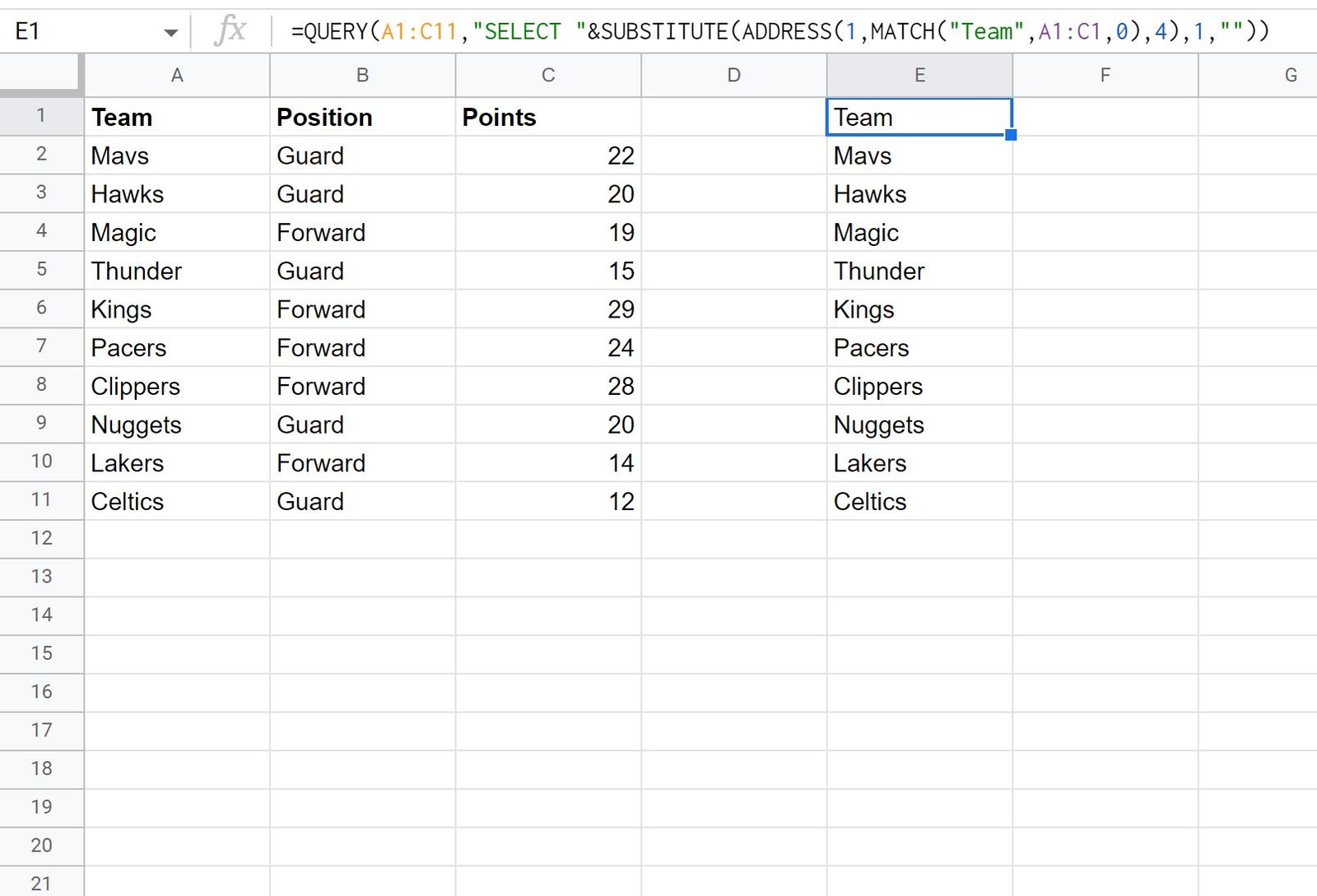This screenshot has width=1317, height=896.
Task: Click Forward in the Kings row
Action: 362,309
